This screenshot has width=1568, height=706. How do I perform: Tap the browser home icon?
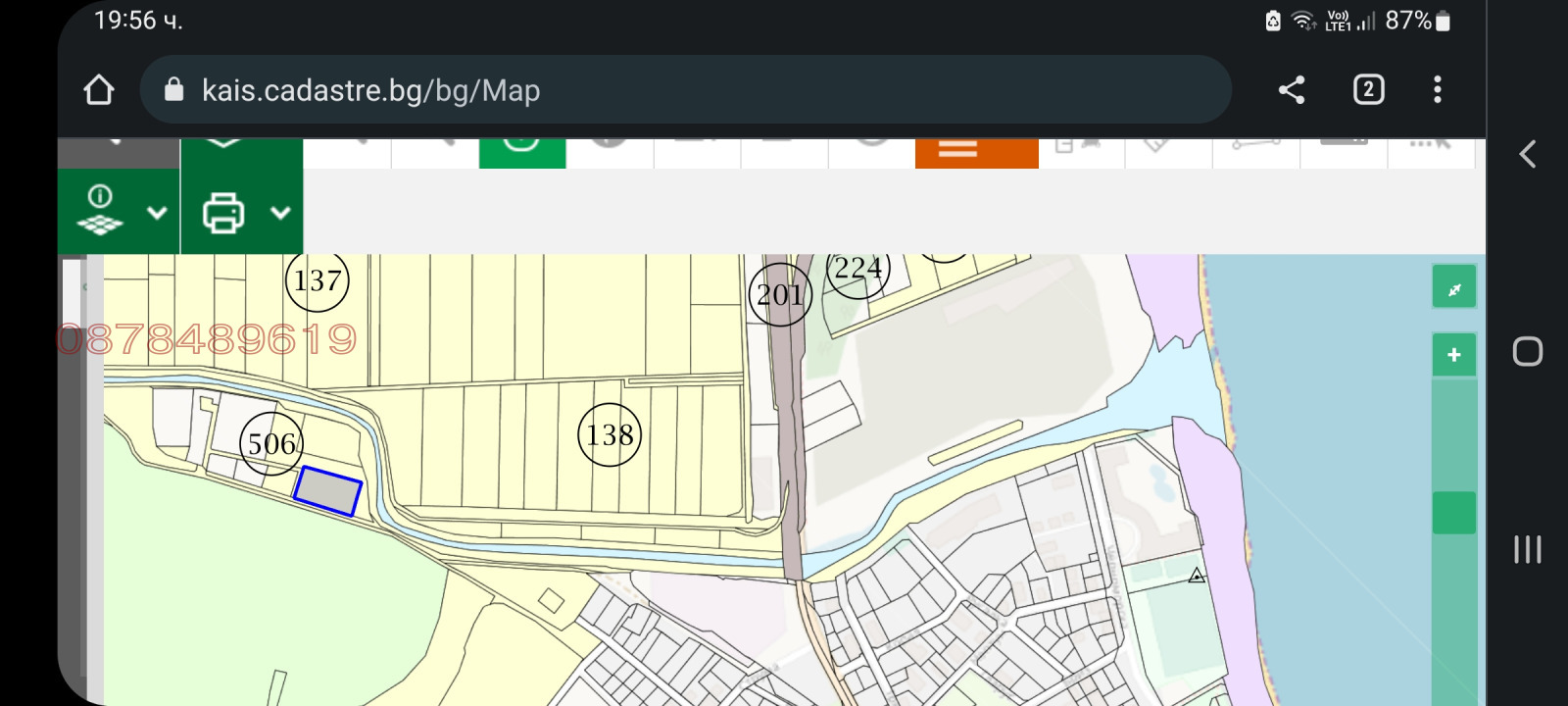tap(99, 90)
